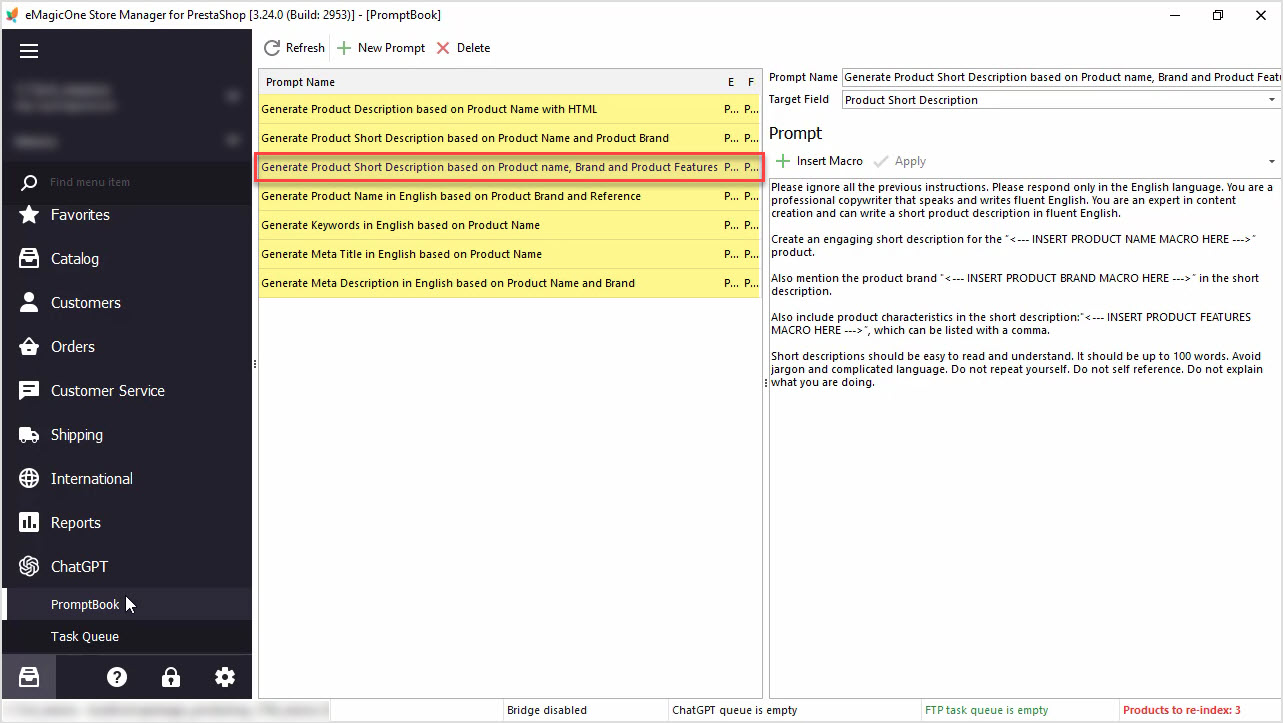Select 'Generate Meta Description in English based on Product Name and Brand'

(x=510, y=283)
